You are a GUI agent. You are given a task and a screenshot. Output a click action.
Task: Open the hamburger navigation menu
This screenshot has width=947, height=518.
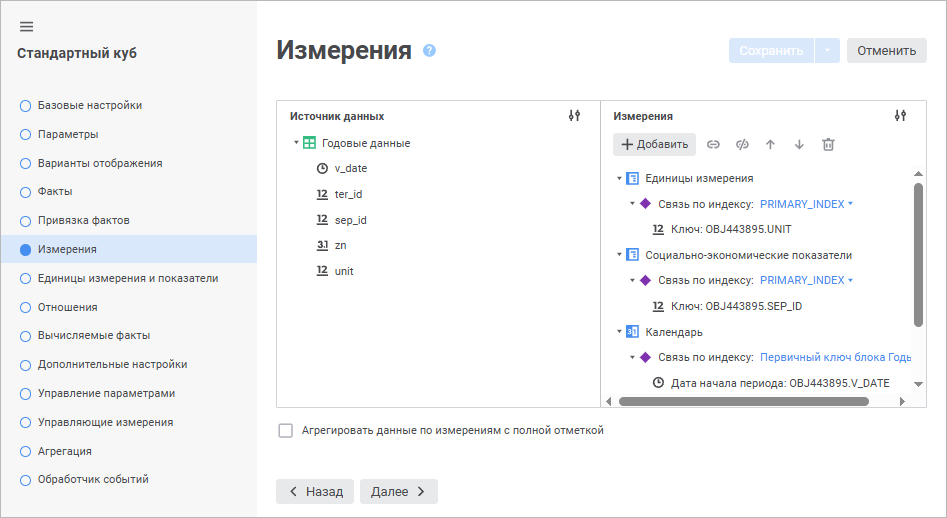coord(26,26)
